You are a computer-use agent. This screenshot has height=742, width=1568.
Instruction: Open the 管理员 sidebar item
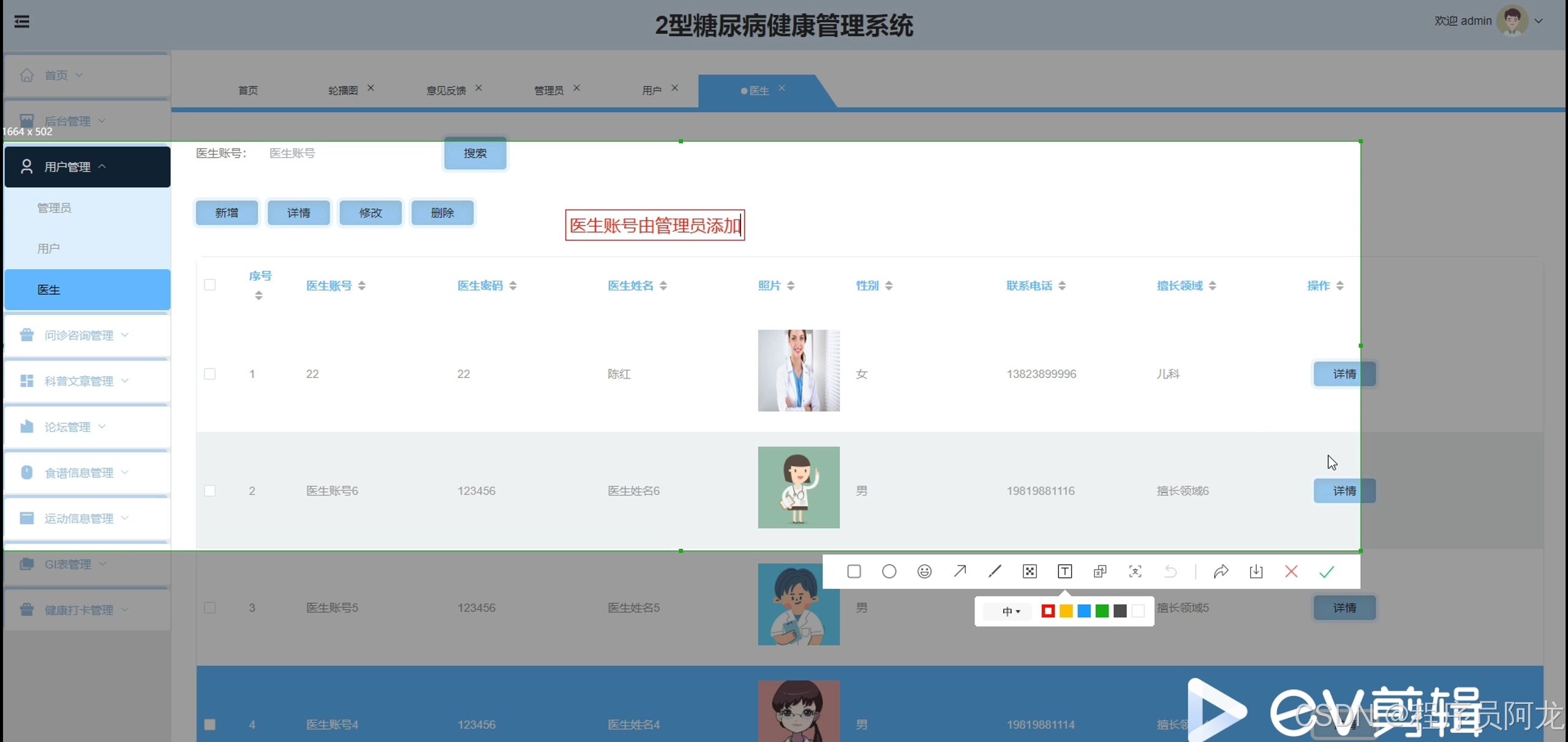(54, 208)
